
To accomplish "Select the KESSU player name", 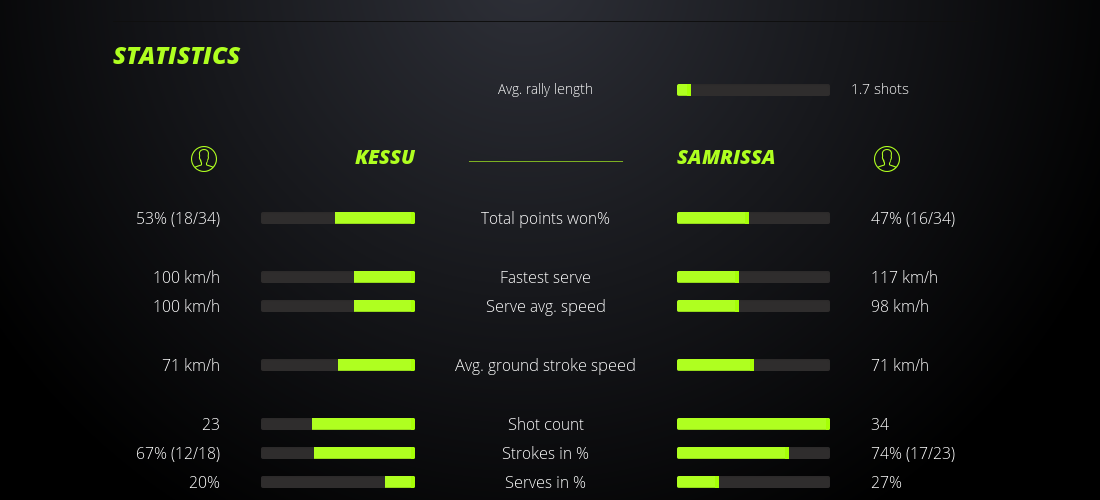I will [385, 157].
